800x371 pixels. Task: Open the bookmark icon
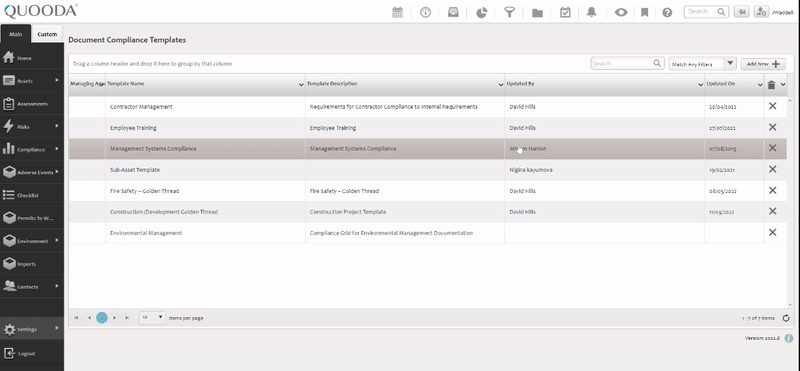[x=644, y=12]
